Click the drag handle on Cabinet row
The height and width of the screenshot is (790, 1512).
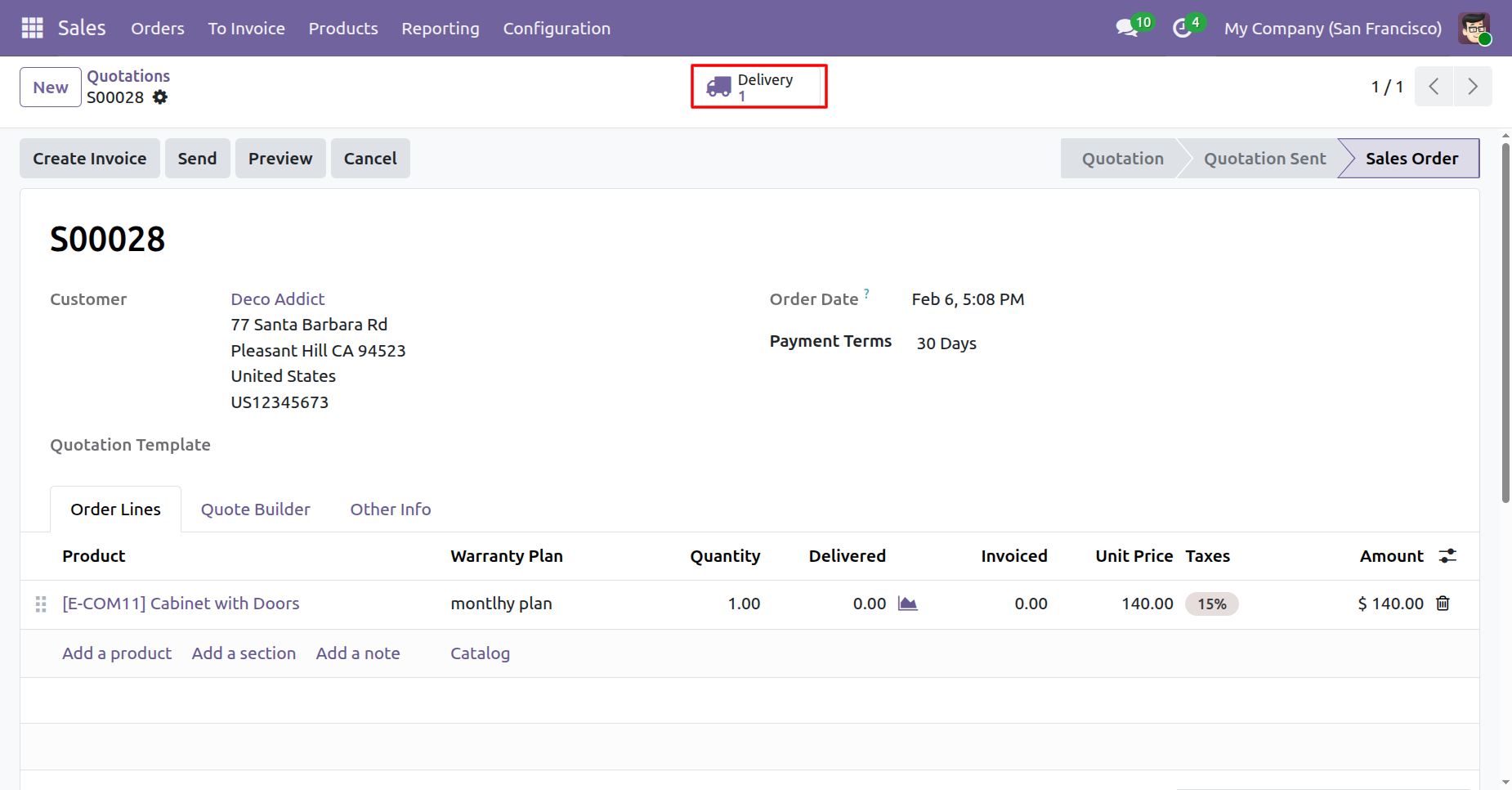pyautogui.click(x=41, y=604)
